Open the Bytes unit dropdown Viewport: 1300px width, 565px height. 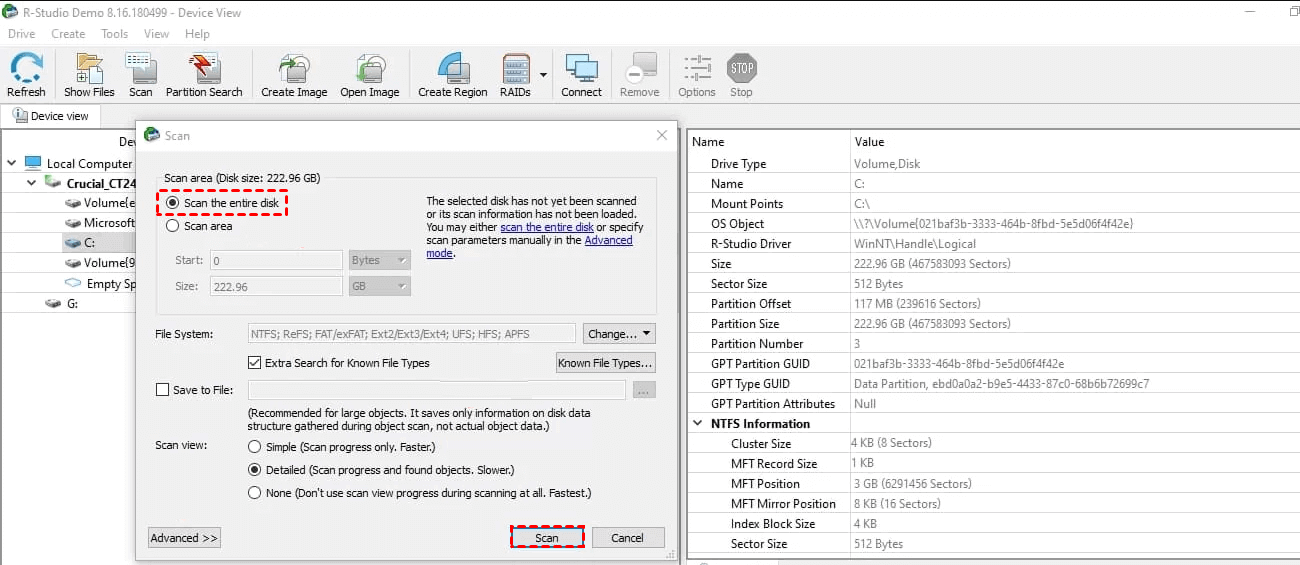tap(380, 260)
